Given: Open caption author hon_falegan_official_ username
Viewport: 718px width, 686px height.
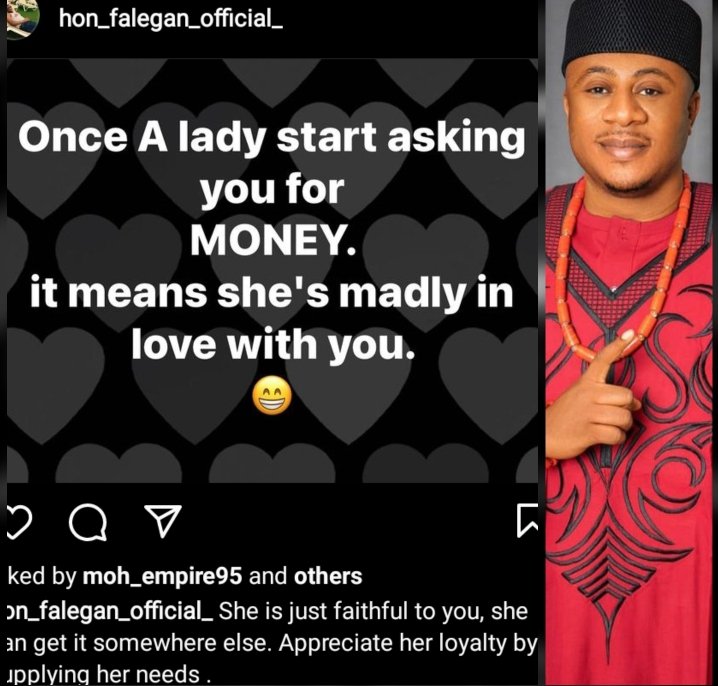Looking at the screenshot, I should (x=110, y=611).
